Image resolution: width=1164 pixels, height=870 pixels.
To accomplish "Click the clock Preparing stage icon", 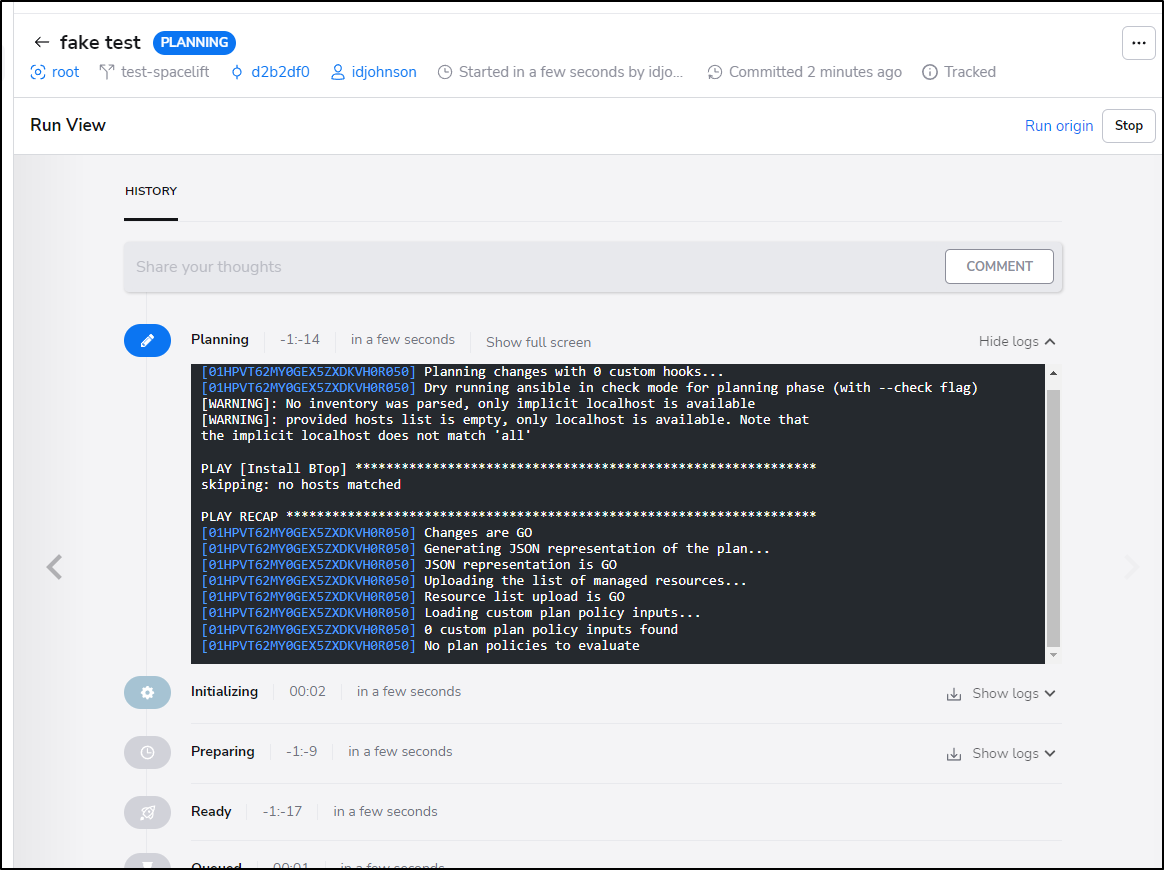I will 147,753.
